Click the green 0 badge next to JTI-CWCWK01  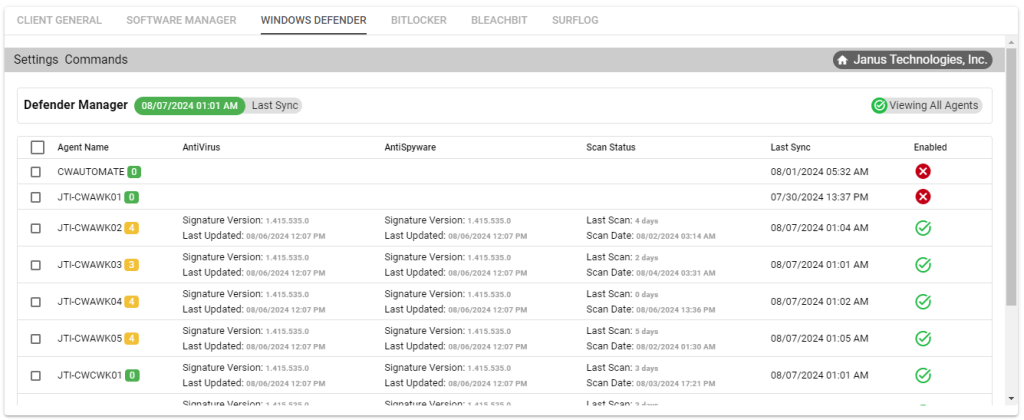tap(131, 376)
